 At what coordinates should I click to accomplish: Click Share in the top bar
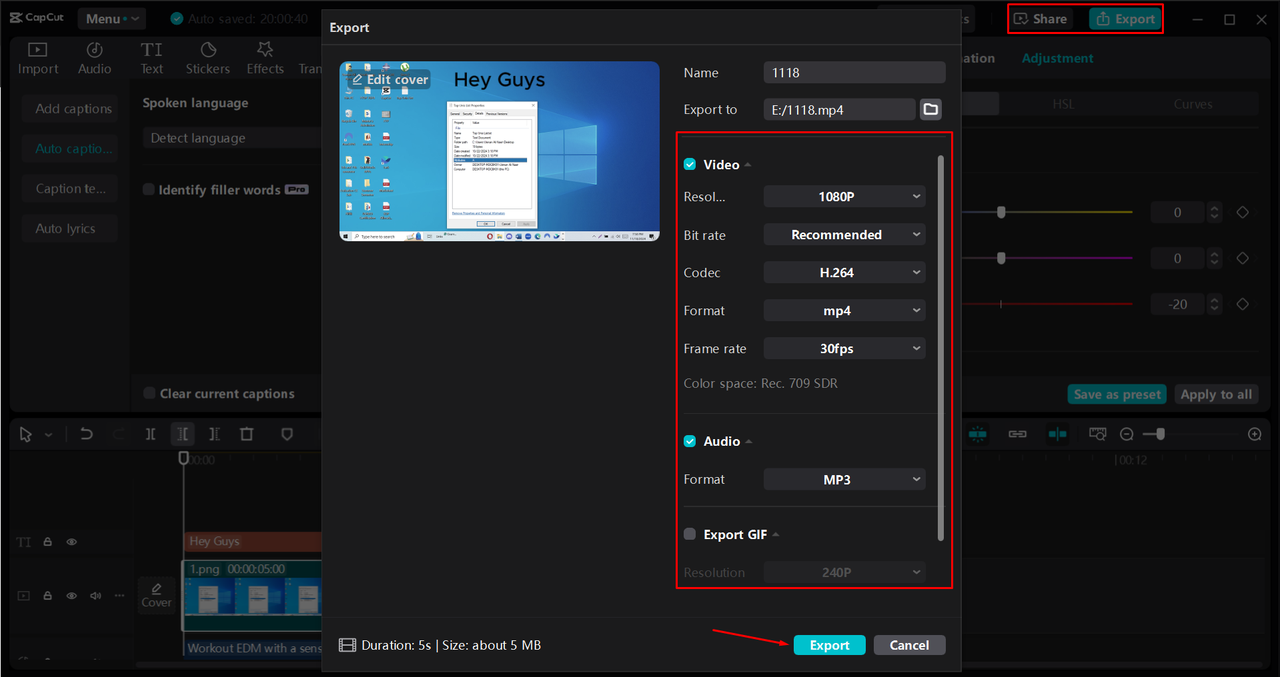pyautogui.click(x=1041, y=19)
